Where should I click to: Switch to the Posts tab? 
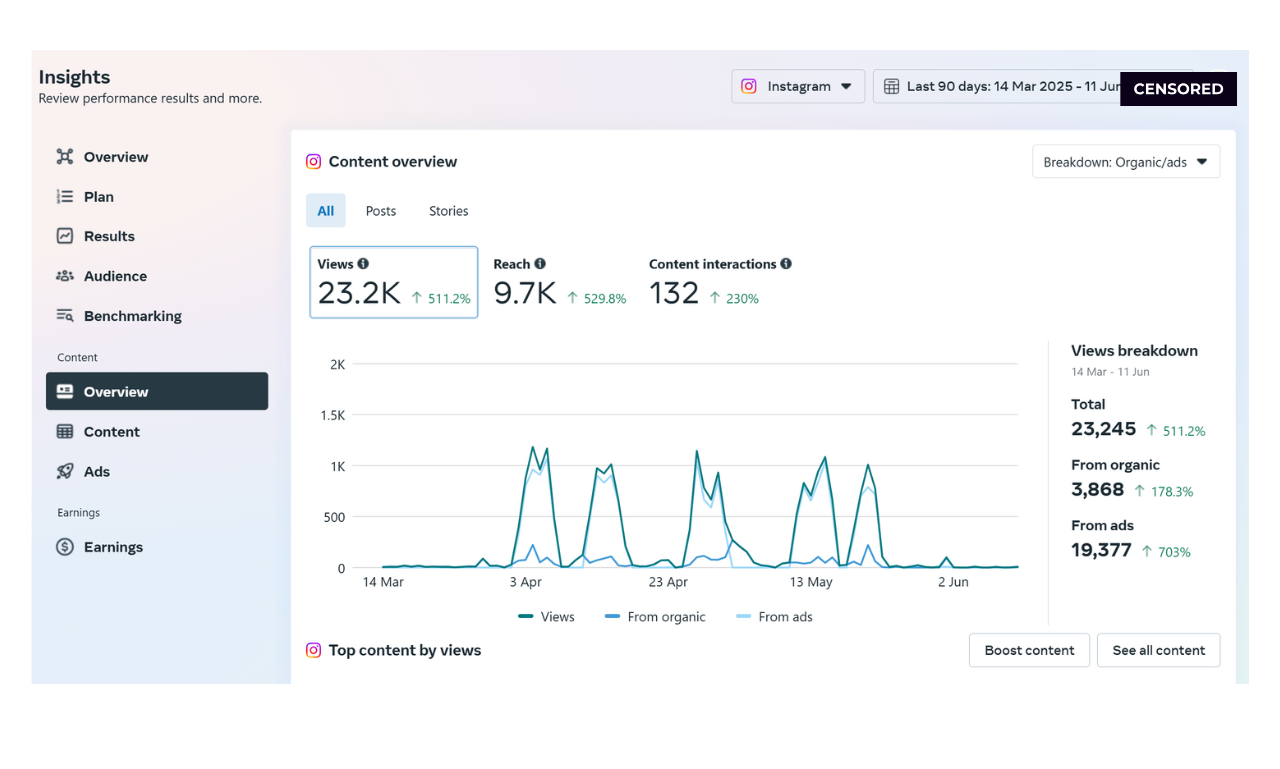coord(380,211)
